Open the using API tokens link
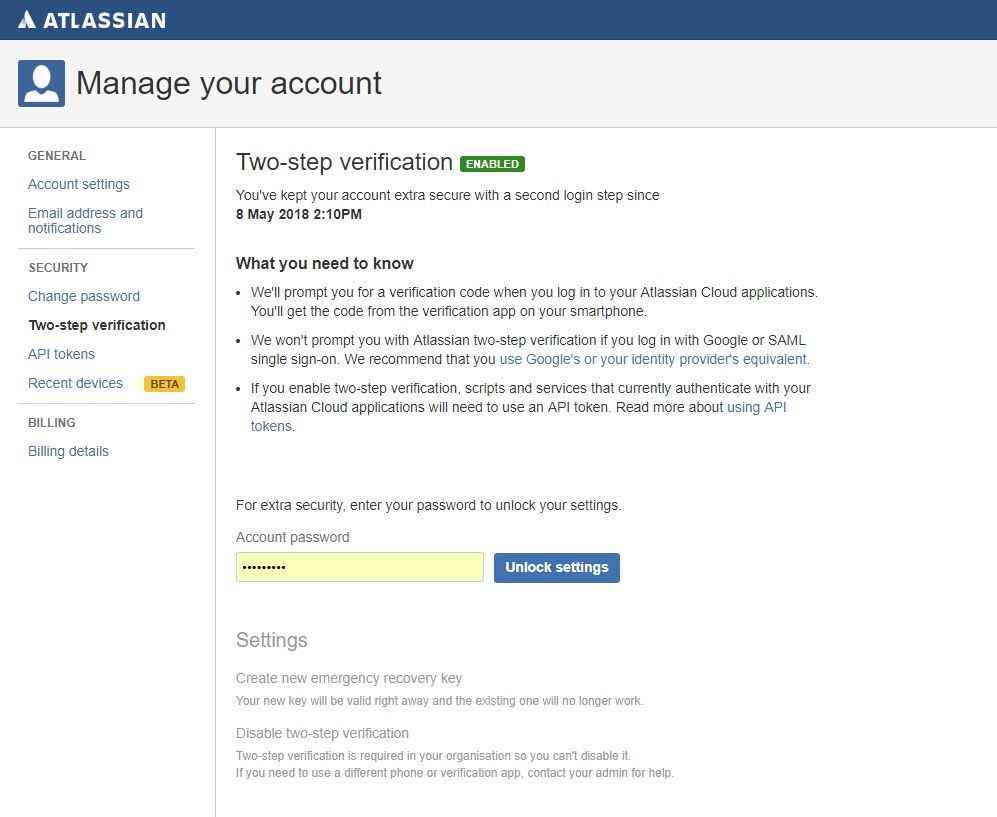 pyautogui.click(x=518, y=416)
